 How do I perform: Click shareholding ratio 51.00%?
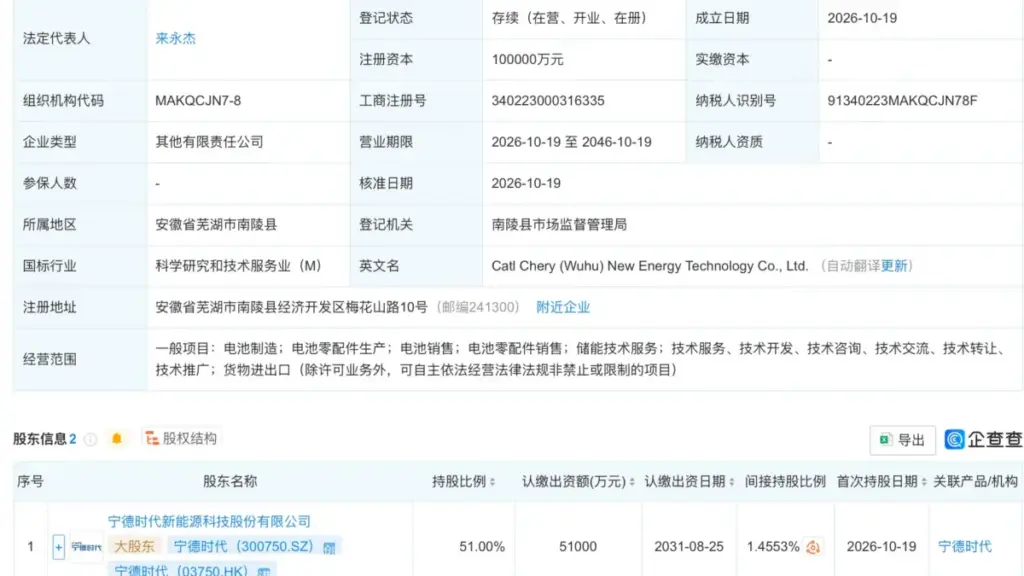(x=482, y=547)
